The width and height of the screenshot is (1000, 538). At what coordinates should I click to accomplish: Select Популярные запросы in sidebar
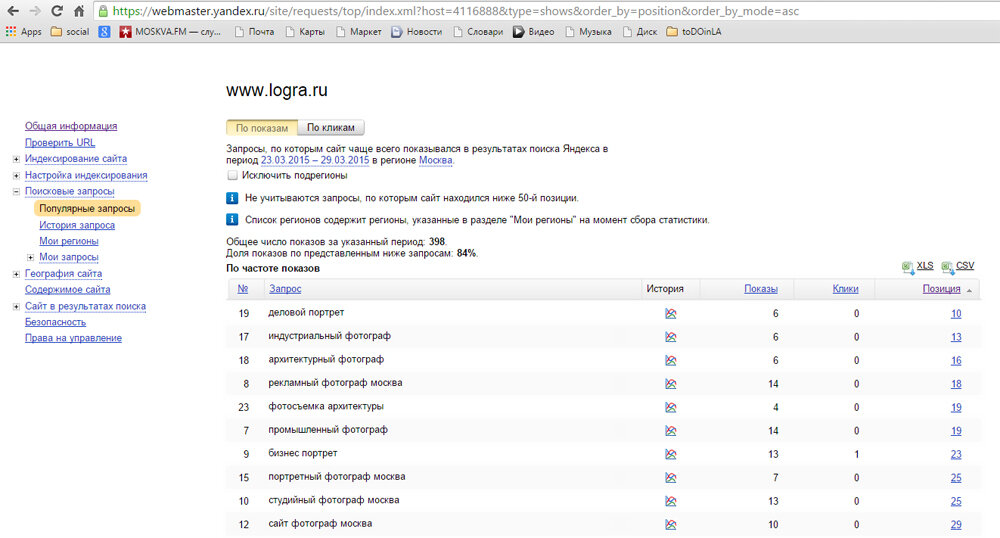pos(87,208)
